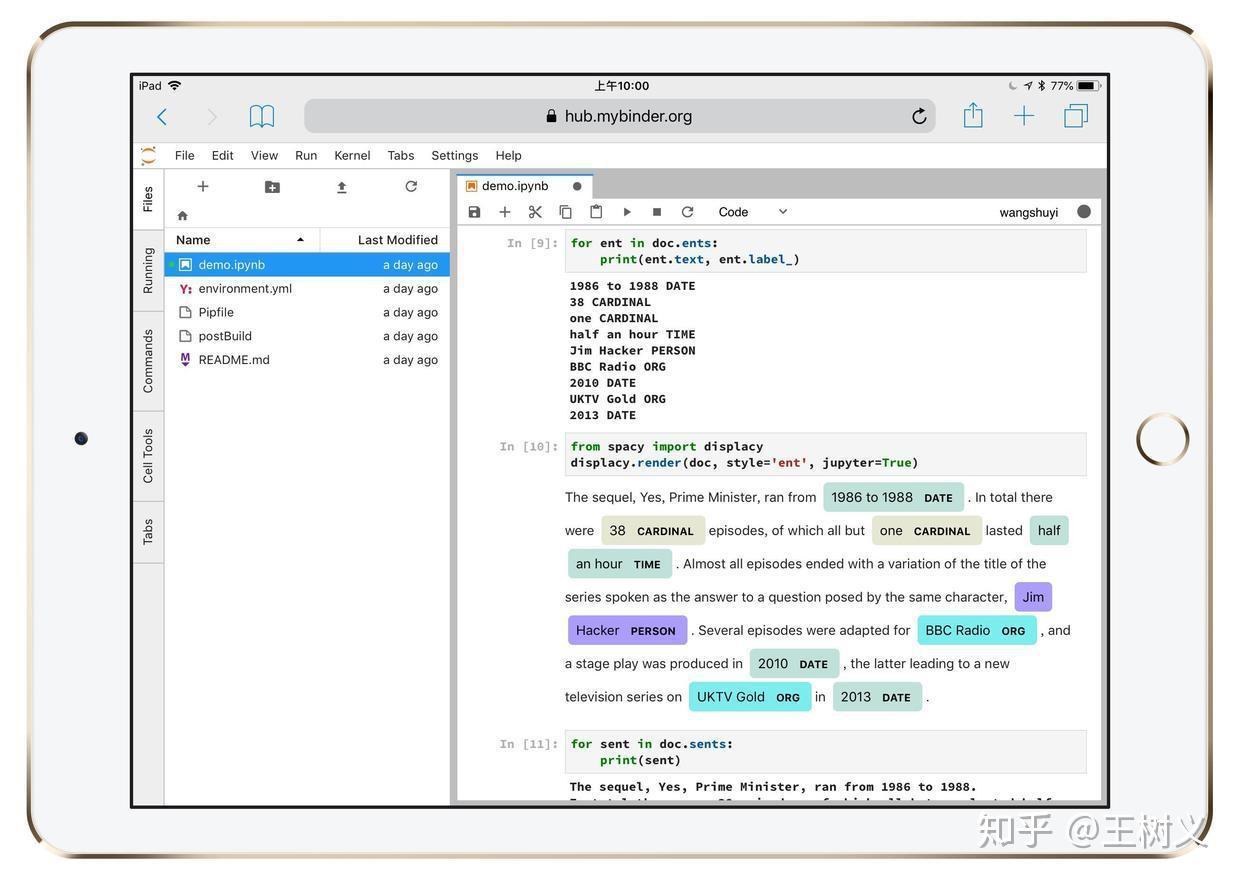This screenshot has width=1240, height=882.
Task: Open environment.yml in file browser
Action: 245,289
